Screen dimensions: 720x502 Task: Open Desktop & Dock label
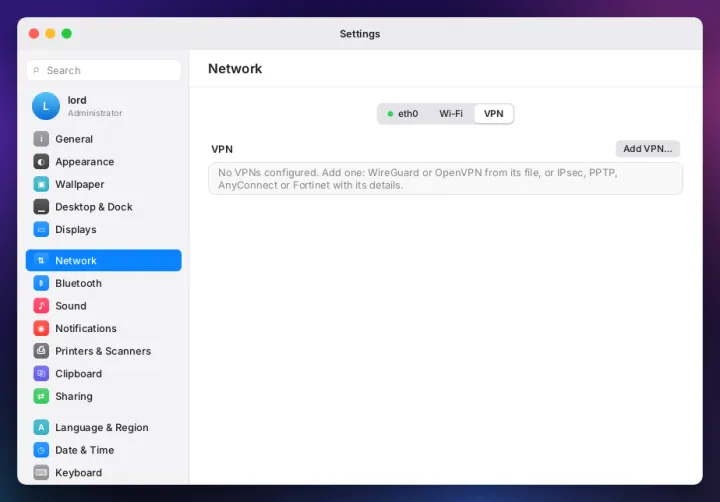tap(94, 207)
